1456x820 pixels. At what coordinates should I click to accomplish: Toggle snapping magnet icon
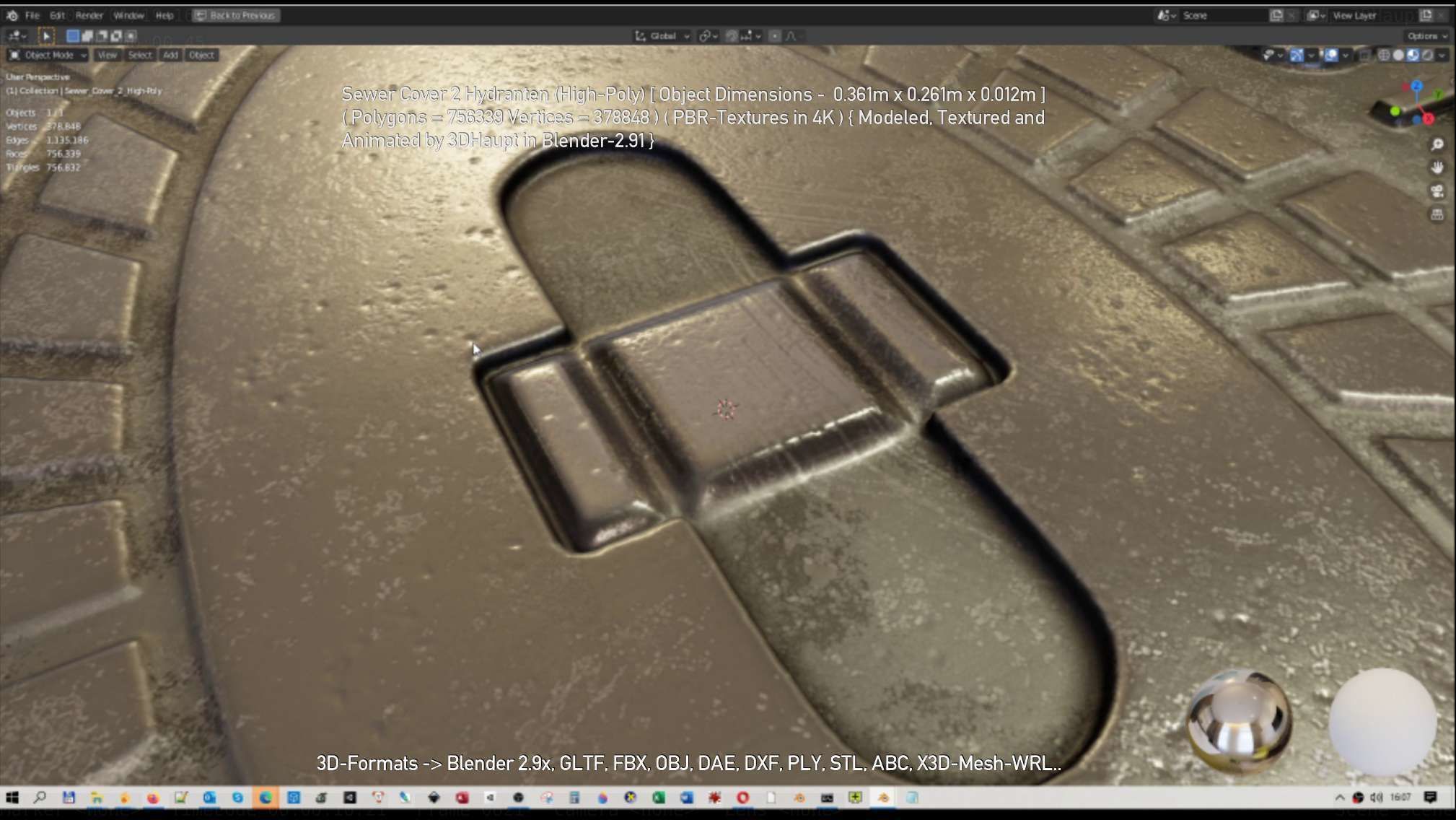(x=732, y=35)
